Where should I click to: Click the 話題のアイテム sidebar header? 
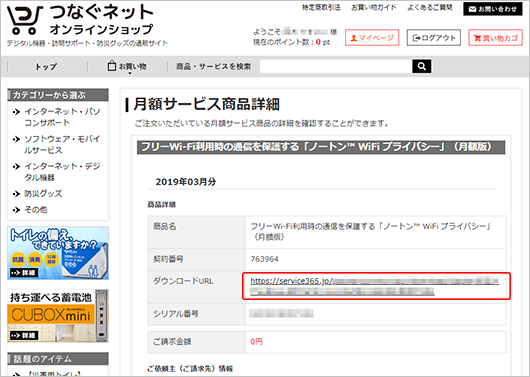[x=58, y=359]
